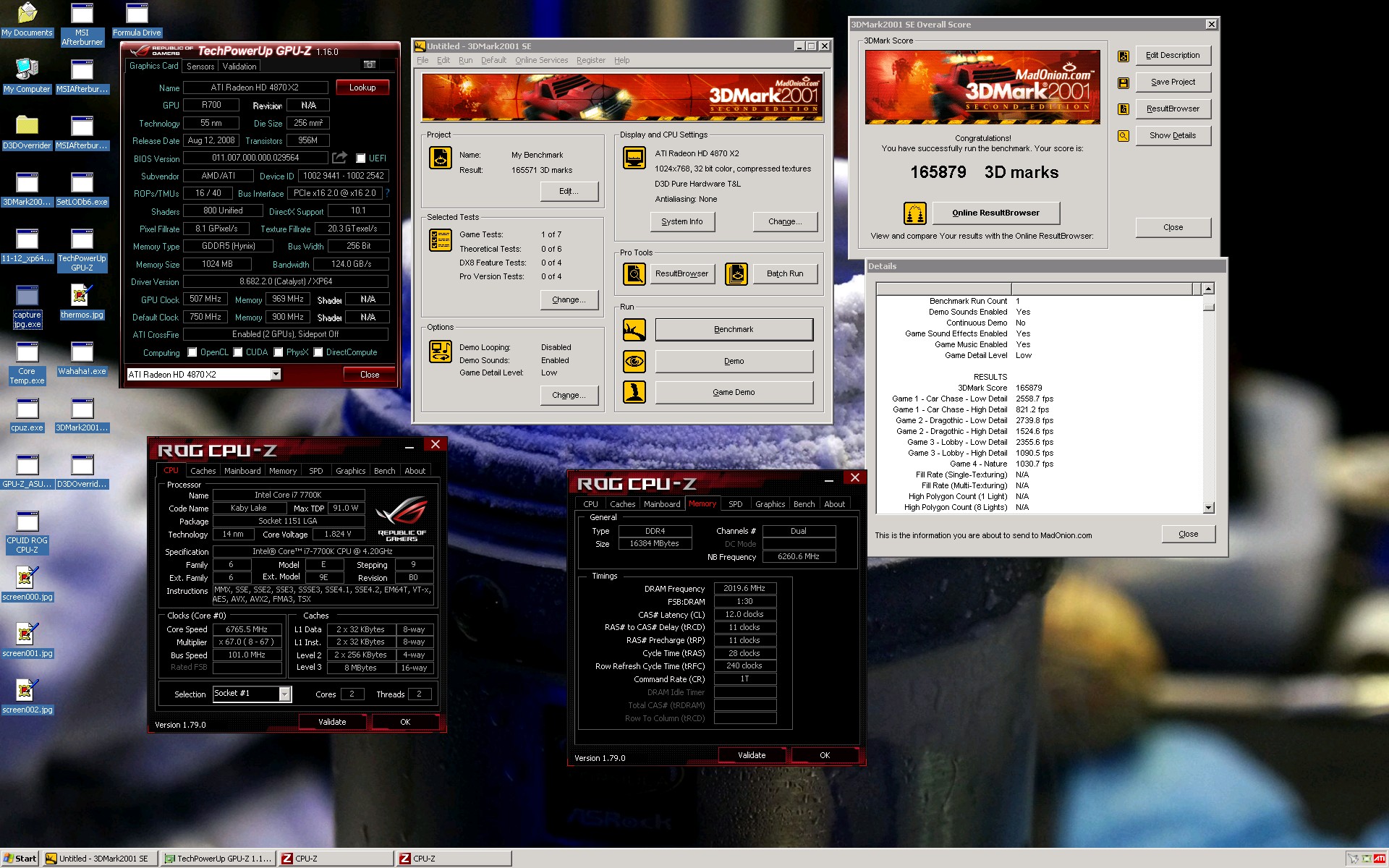Click the Device ID field in GPU-Z
The image size is (1389, 868).
coord(343,176)
